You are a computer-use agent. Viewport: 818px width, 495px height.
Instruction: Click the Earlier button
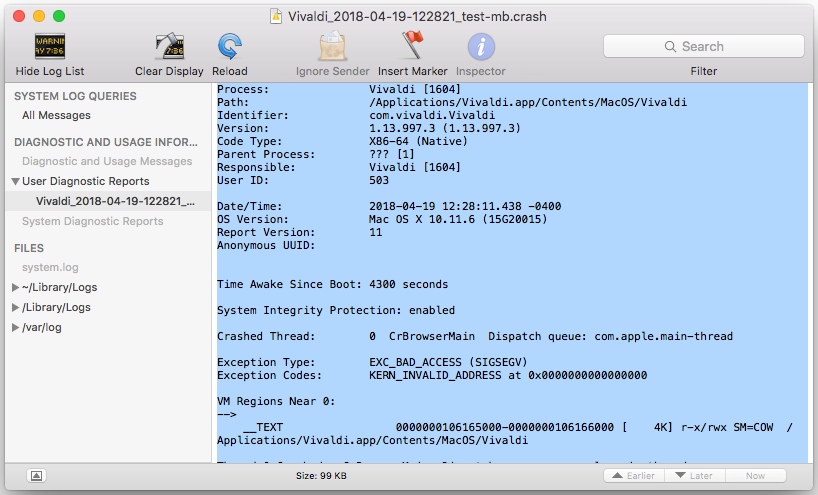tap(634, 476)
